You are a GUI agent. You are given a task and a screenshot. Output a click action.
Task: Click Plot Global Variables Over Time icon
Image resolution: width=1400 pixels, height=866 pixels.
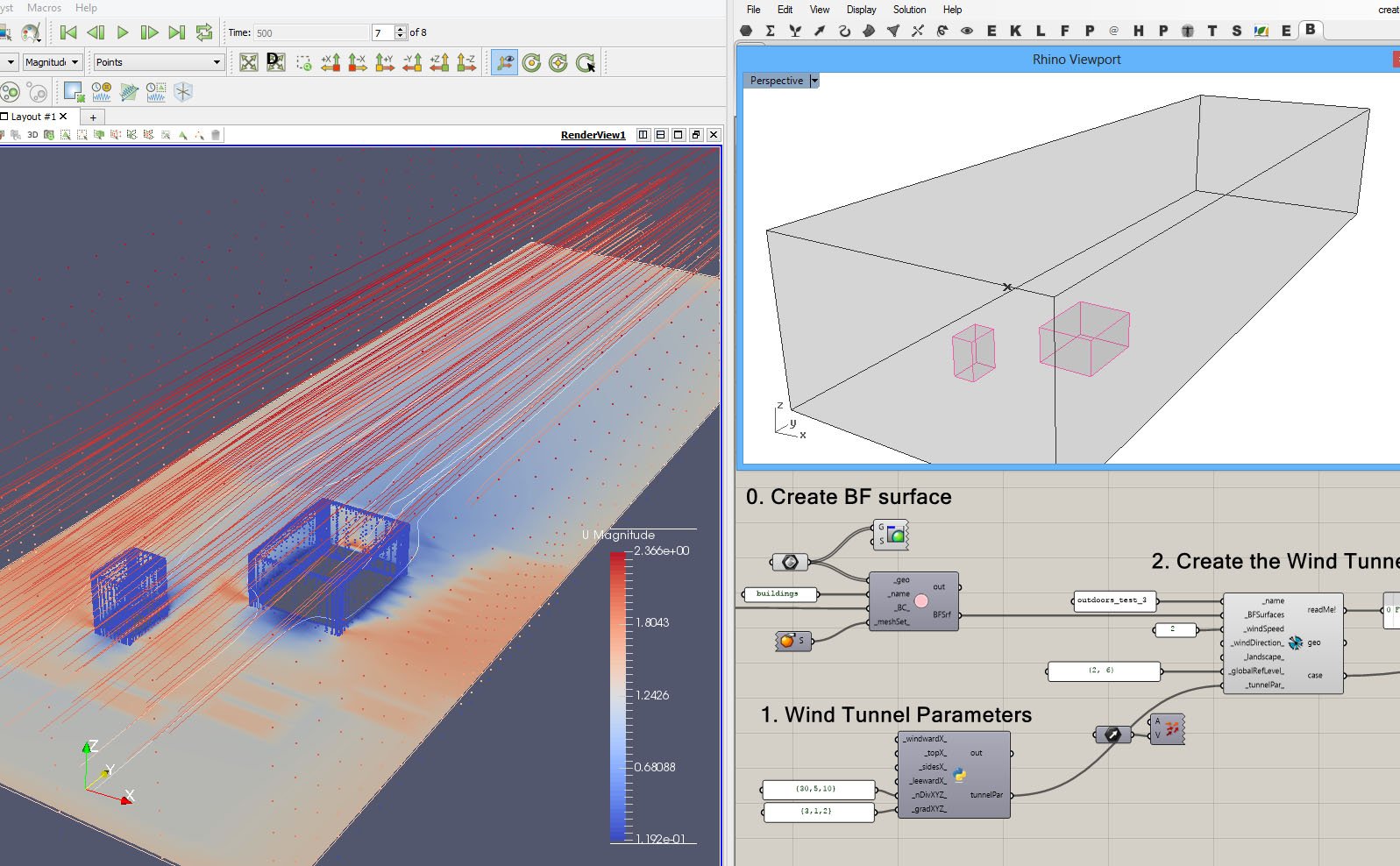pyautogui.click(x=101, y=92)
